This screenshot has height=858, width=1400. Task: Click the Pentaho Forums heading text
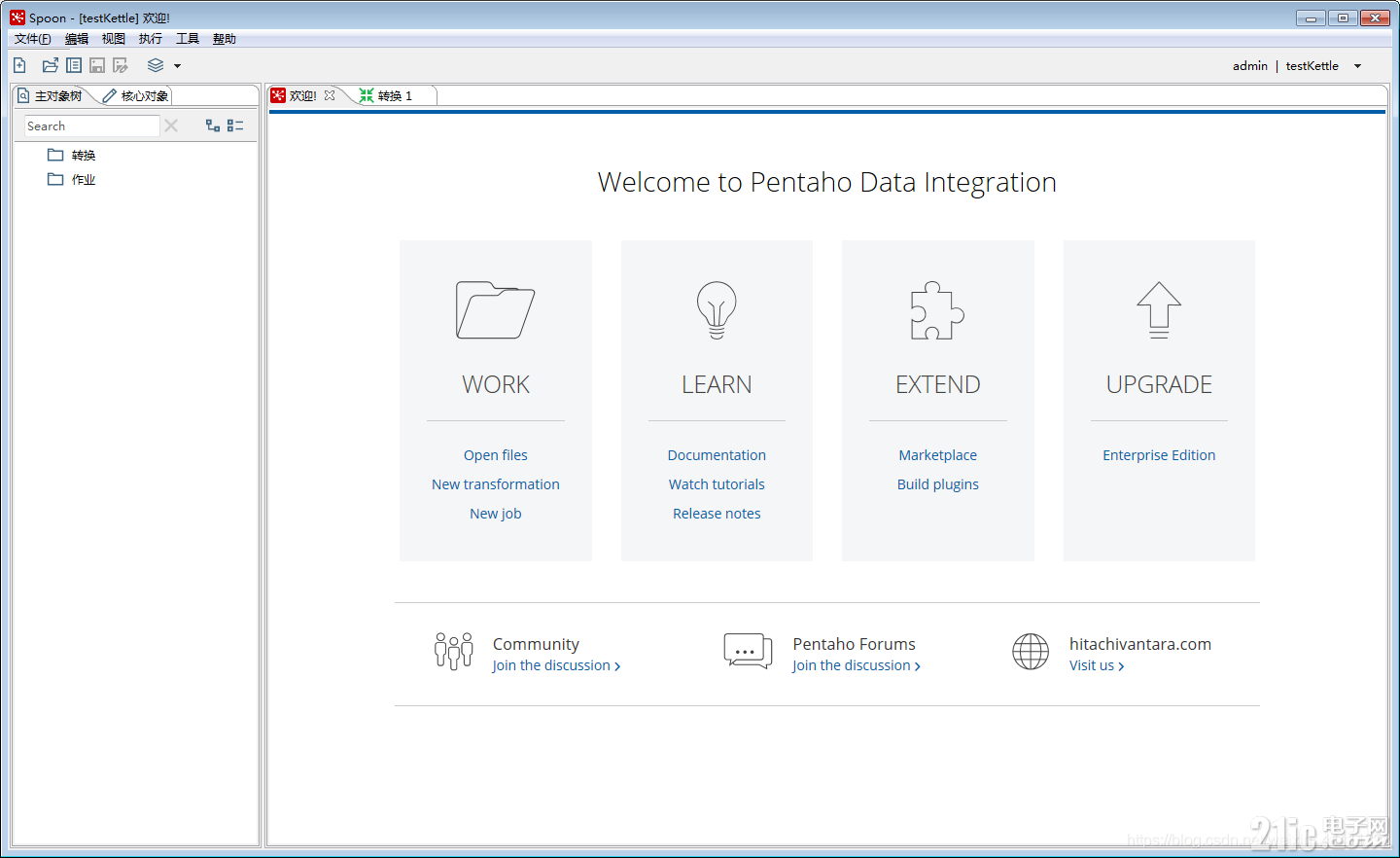coord(854,644)
